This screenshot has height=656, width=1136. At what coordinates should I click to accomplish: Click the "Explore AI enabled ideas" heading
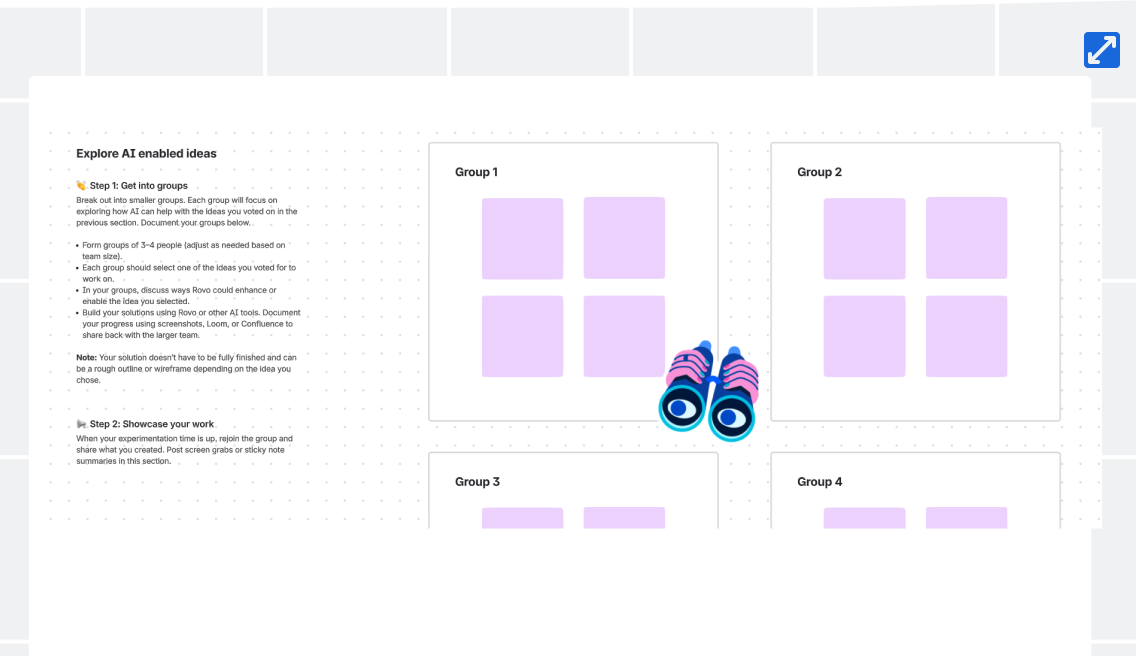click(146, 154)
